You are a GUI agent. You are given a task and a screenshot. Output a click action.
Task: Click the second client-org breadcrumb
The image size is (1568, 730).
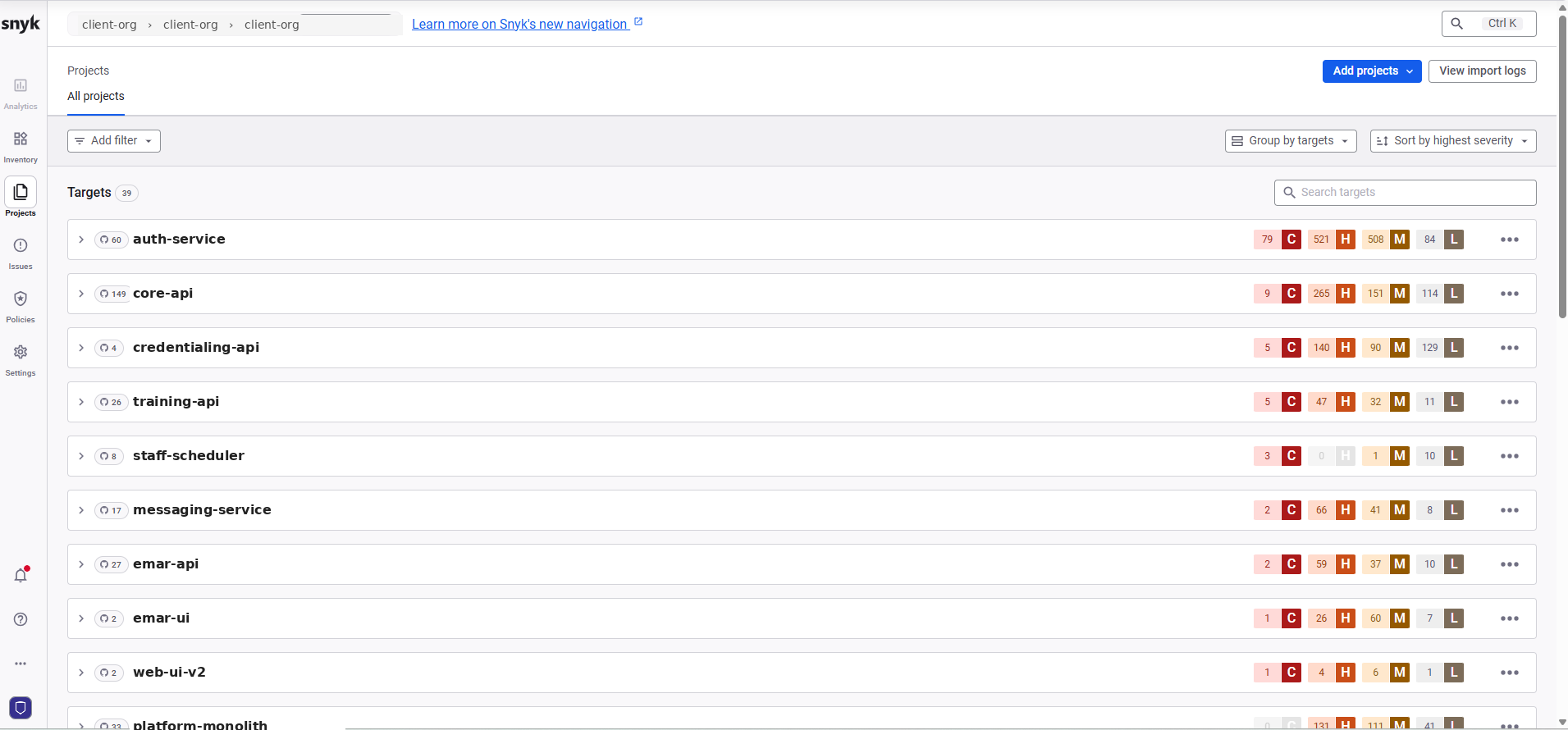(190, 25)
